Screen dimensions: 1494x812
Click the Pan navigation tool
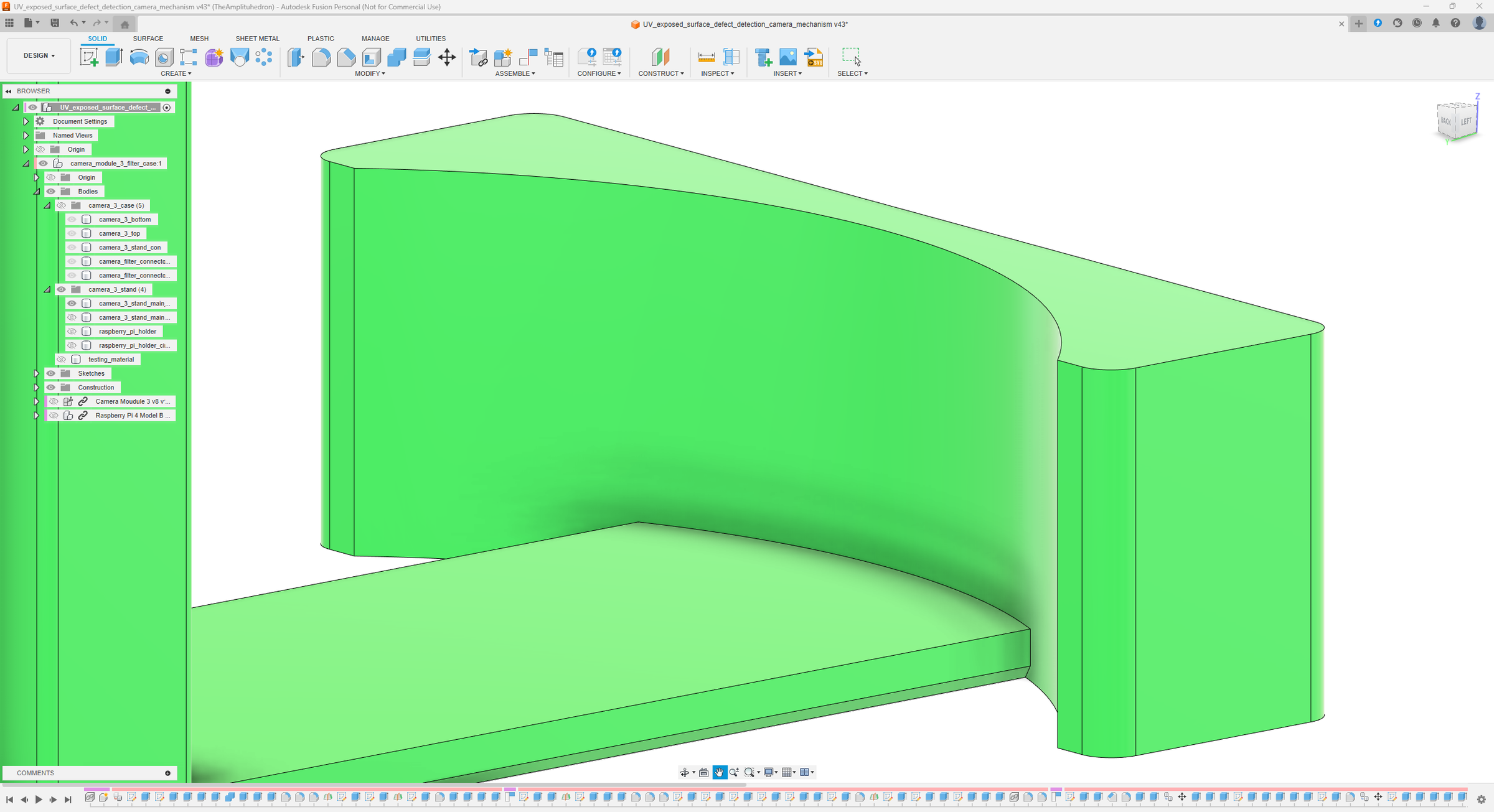(720, 772)
